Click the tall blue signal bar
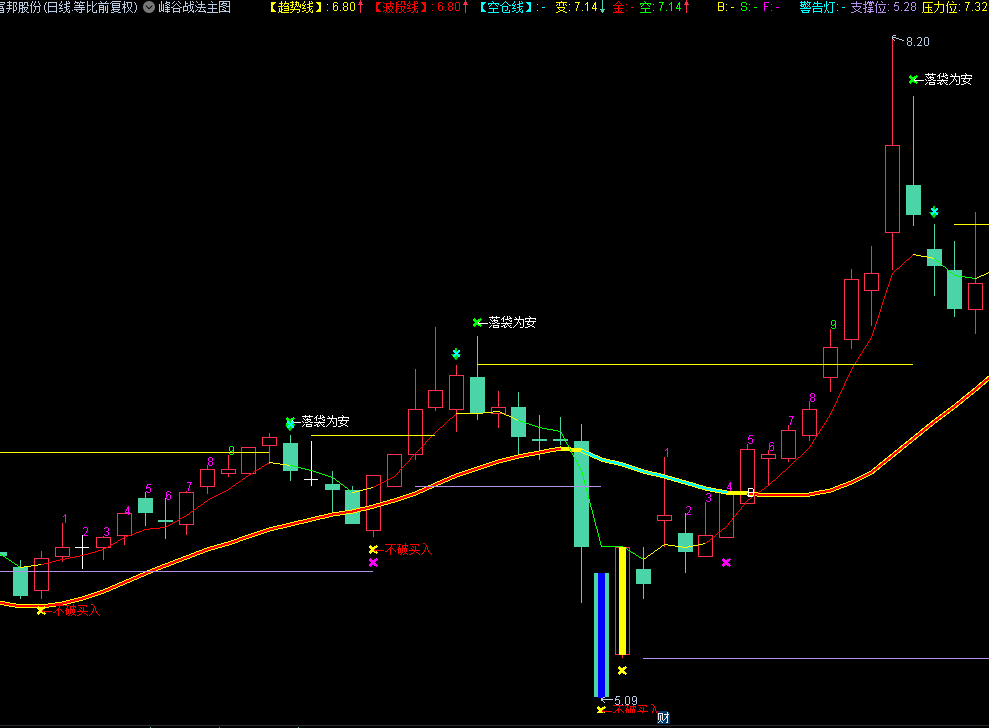Image resolution: width=989 pixels, height=728 pixels. 601,634
